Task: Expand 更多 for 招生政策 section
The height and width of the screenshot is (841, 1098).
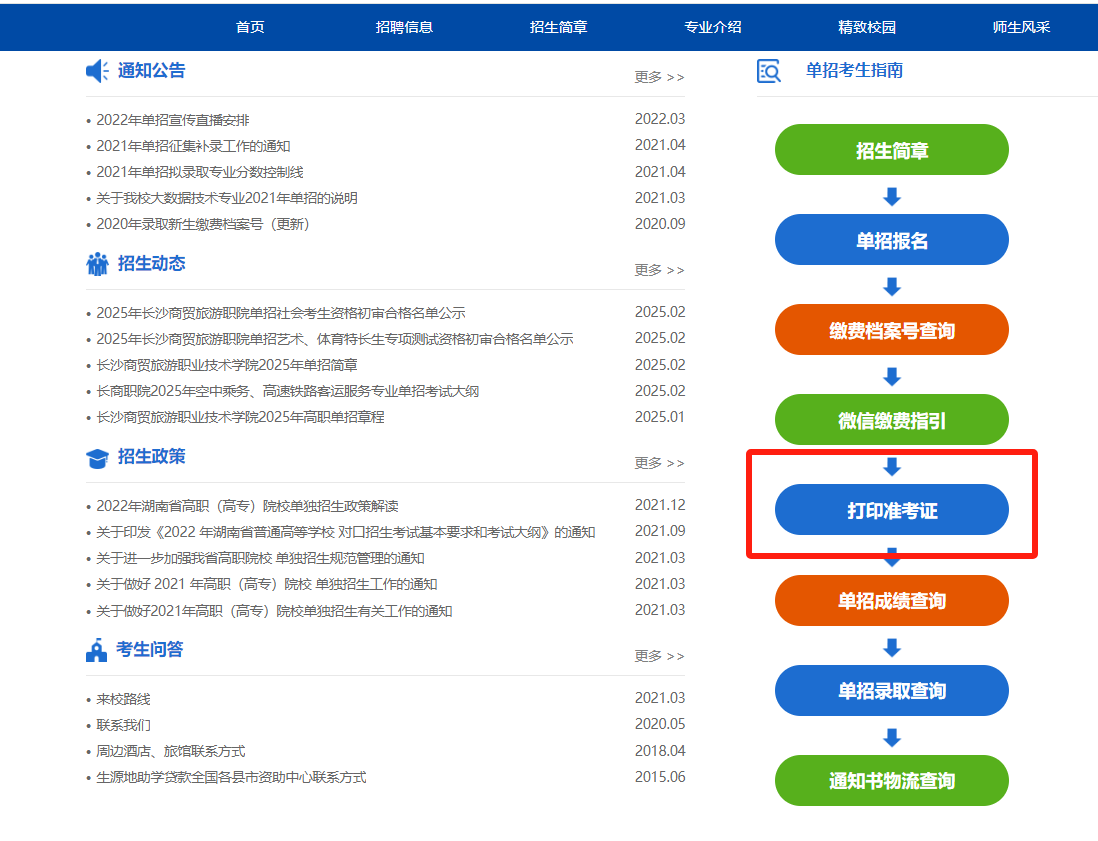Action: (x=659, y=463)
